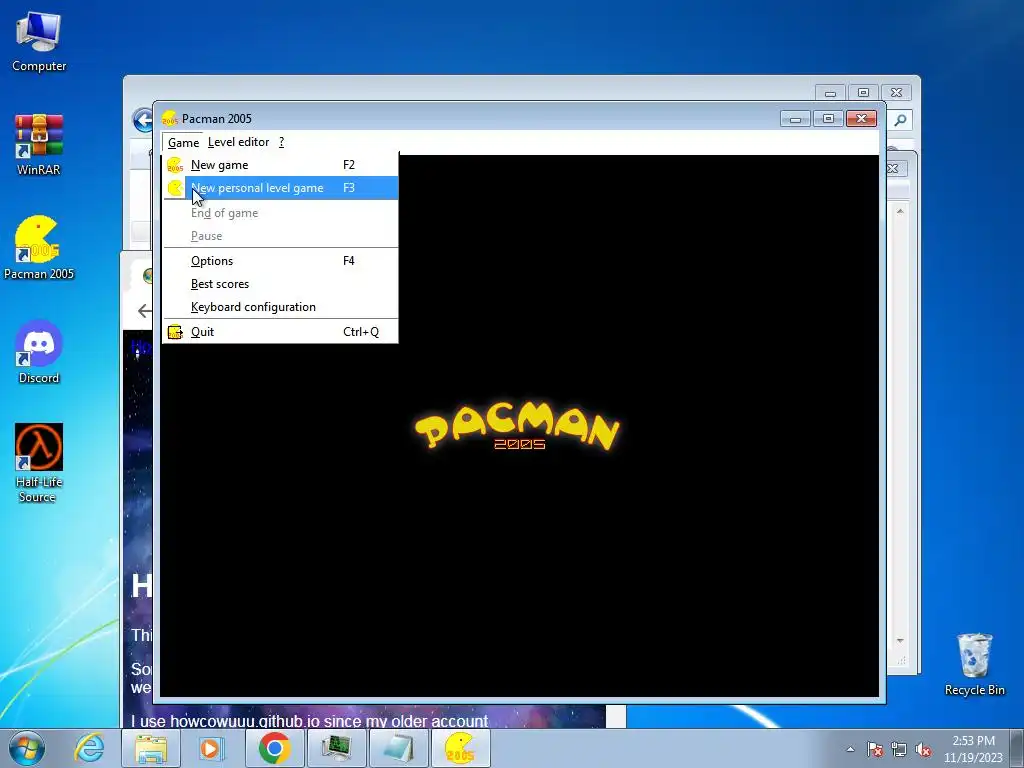Click the back arrow in the browser window
This screenshot has height=768, width=1024.
[144, 311]
